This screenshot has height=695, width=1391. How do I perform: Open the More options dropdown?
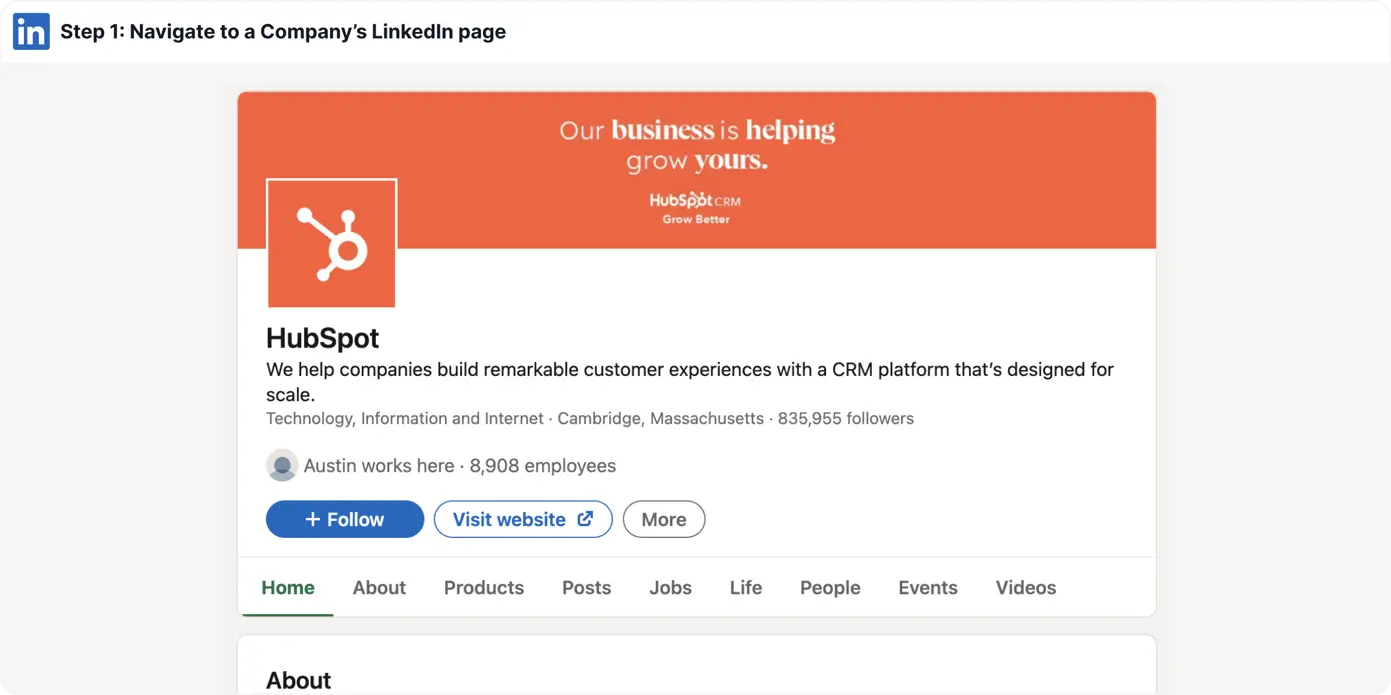[664, 519]
